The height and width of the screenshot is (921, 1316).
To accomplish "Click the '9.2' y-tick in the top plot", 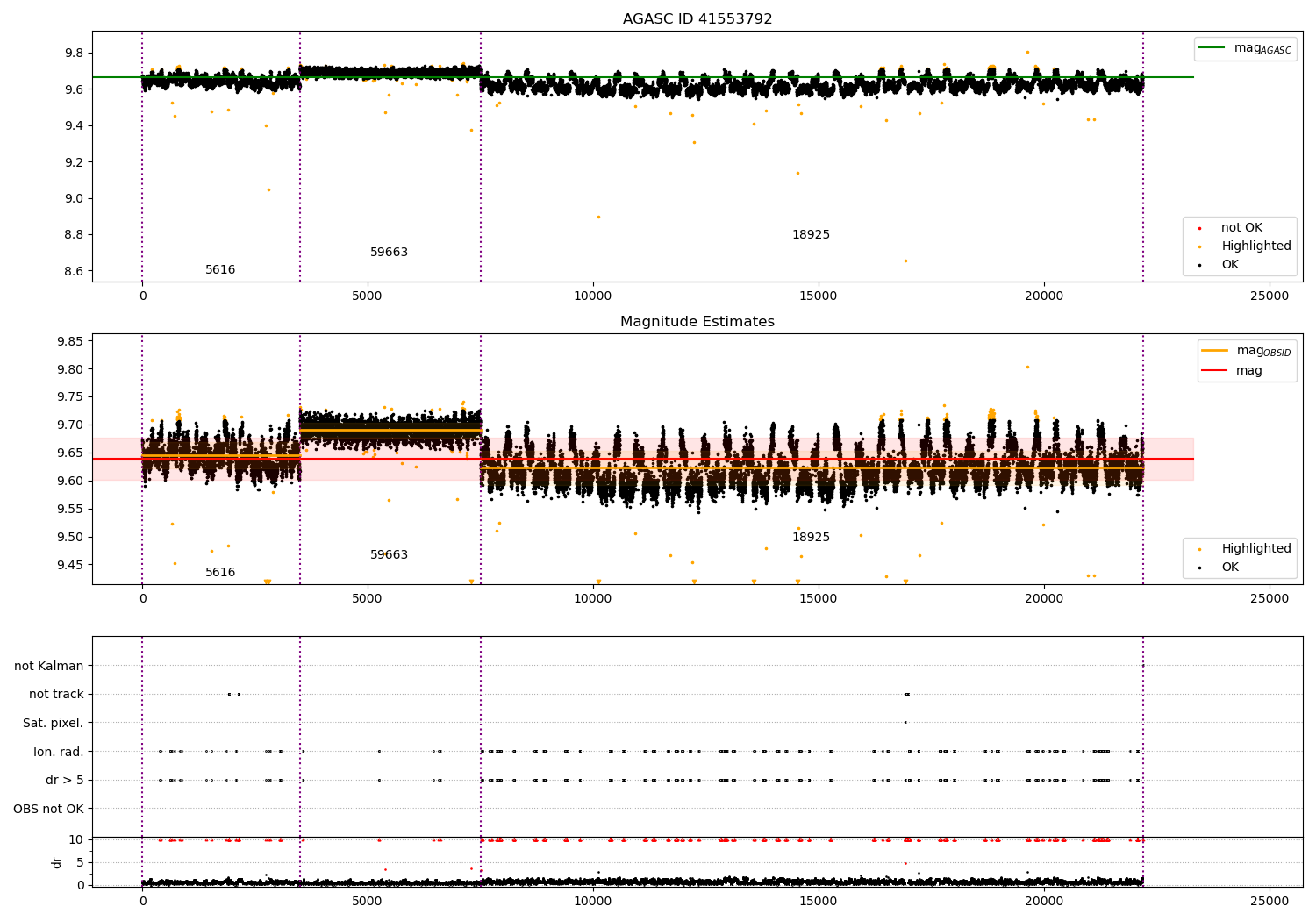I will click(x=74, y=162).
